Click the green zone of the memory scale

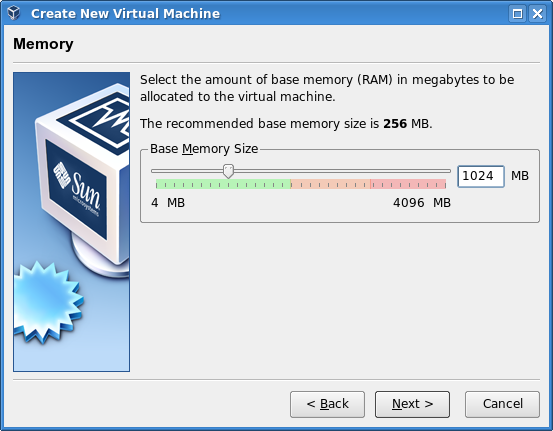223,184
